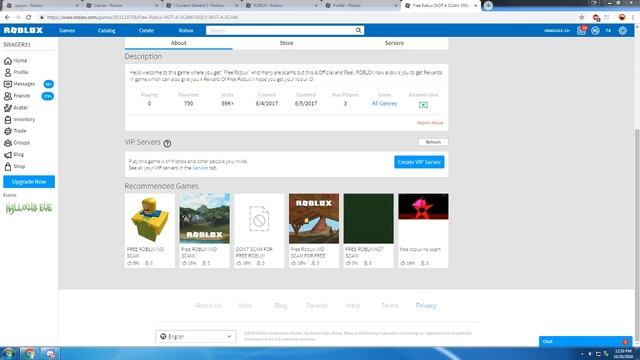The width and height of the screenshot is (640, 360).
Task: Switch to the first browser tab
Action: point(41,6)
